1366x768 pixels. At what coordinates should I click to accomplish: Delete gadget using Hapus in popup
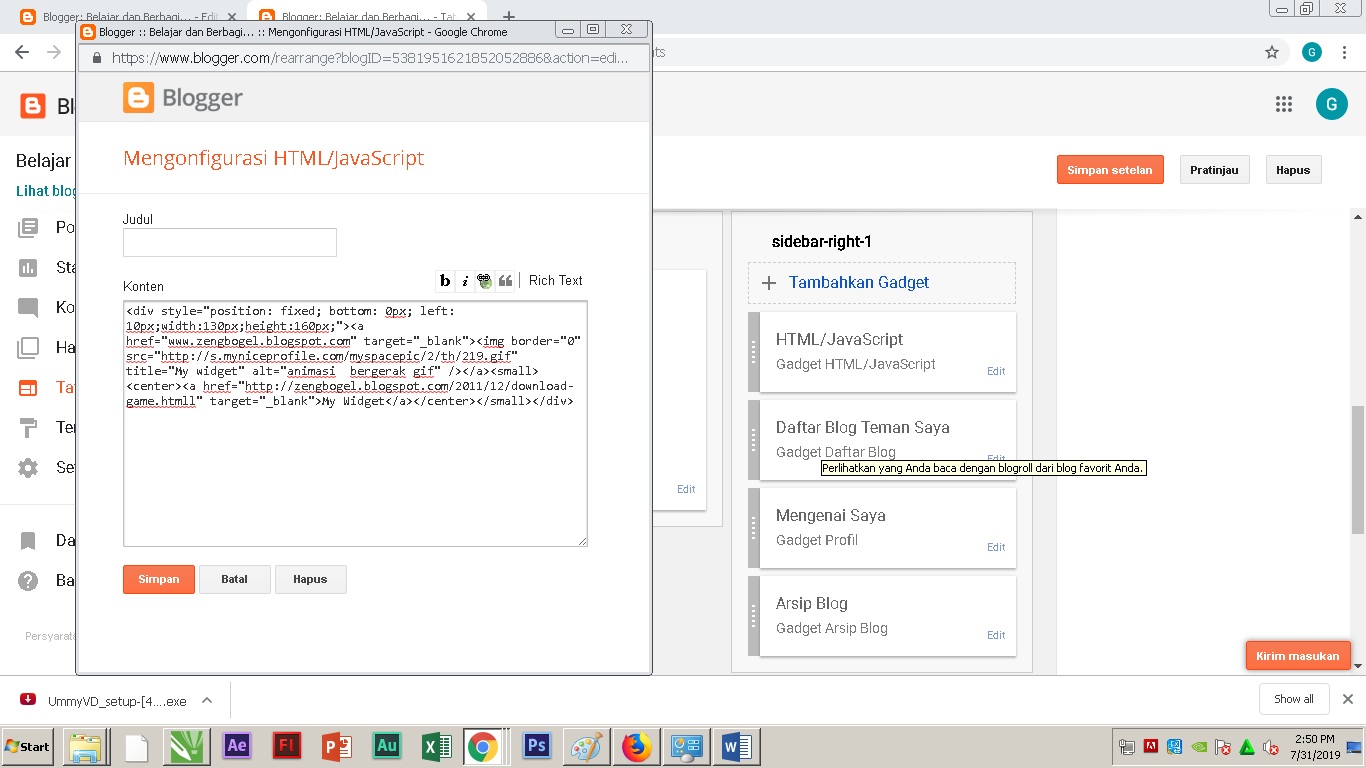(x=310, y=580)
